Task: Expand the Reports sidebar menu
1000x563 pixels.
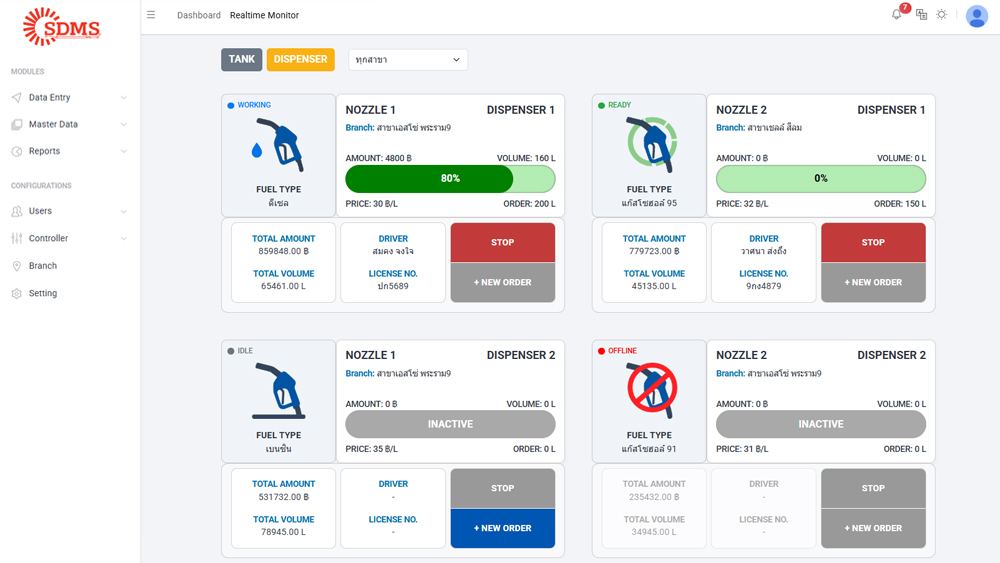Action: coord(68,152)
